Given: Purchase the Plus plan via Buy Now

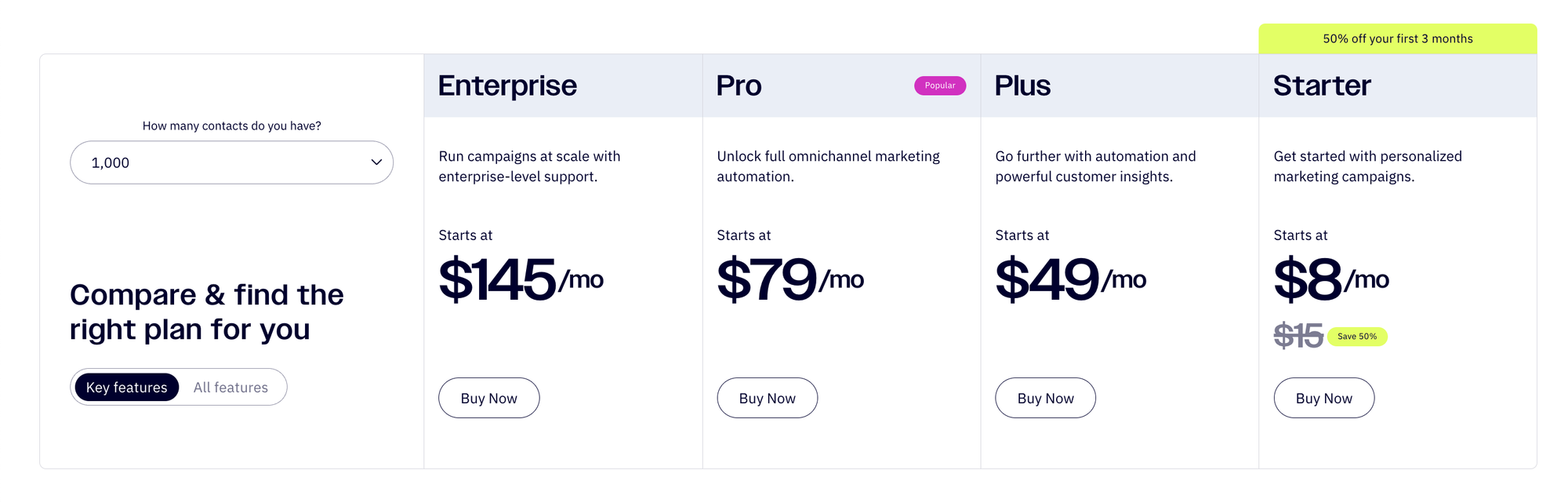Looking at the screenshot, I should click(1045, 398).
